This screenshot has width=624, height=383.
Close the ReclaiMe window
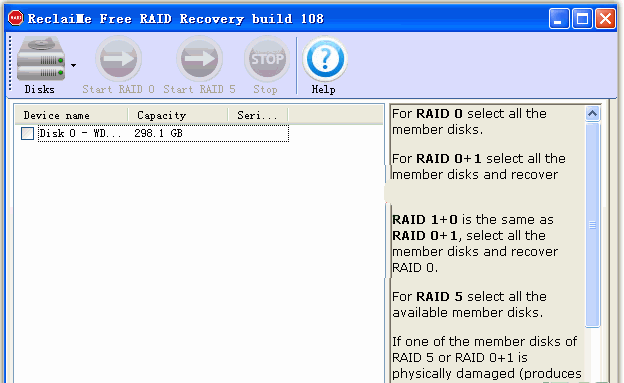[x=605, y=19]
